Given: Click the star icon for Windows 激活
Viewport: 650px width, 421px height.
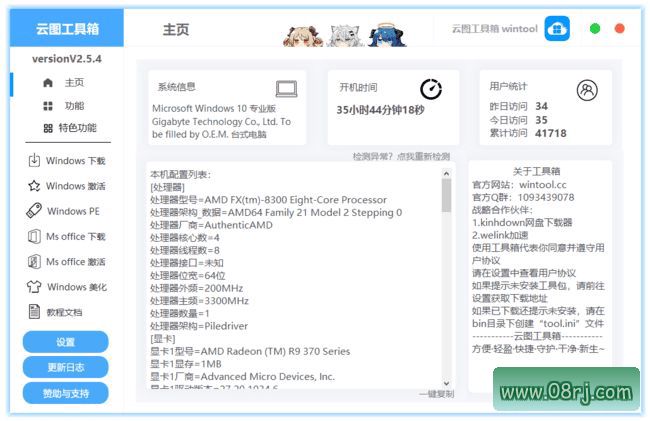Looking at the screenshot, I should [34, 186].
